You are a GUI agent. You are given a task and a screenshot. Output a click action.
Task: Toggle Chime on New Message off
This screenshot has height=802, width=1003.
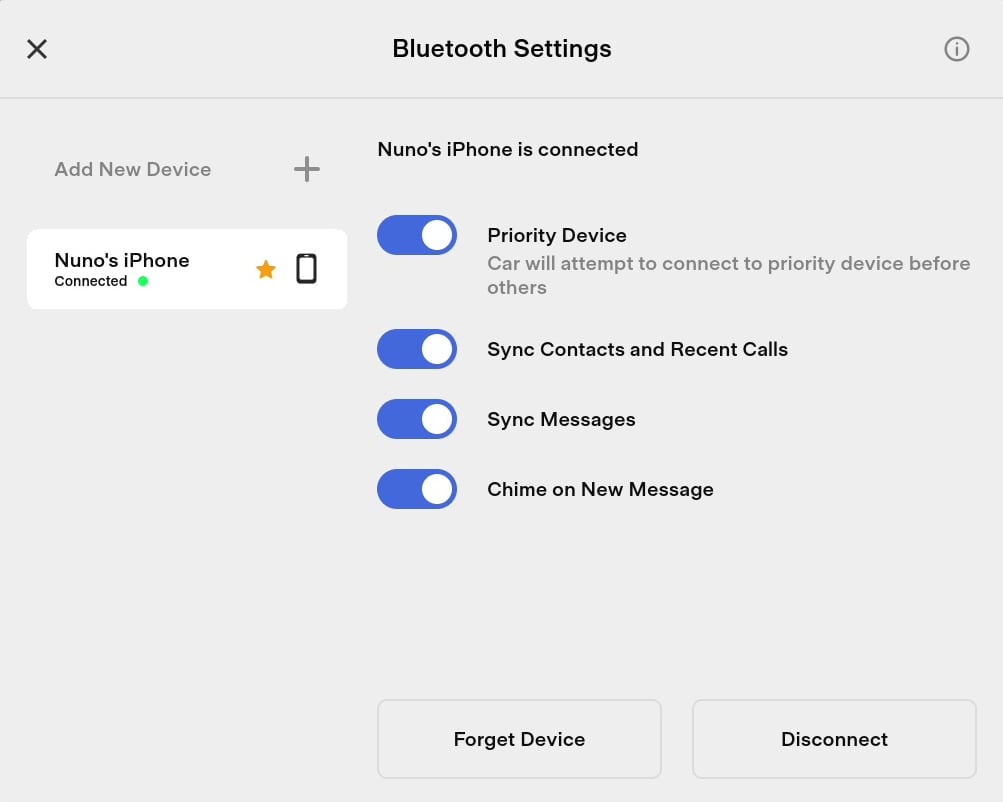(417, 489)
